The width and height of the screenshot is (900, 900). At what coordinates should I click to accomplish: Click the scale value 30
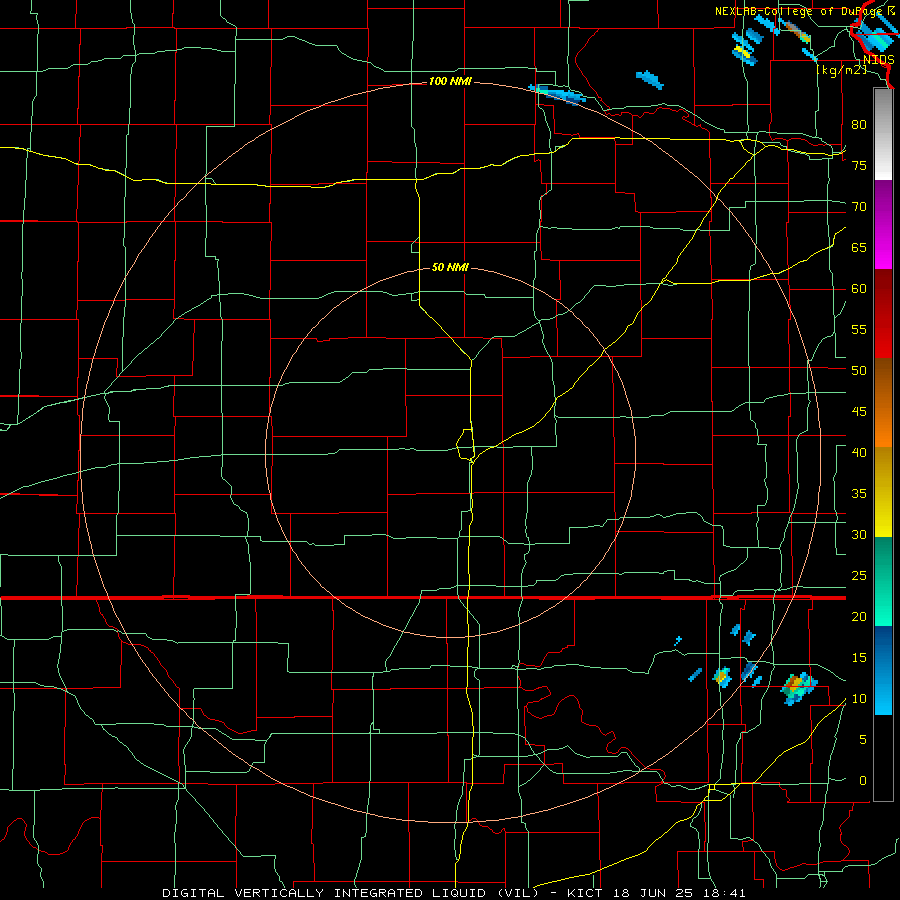(x=859, y=534)
